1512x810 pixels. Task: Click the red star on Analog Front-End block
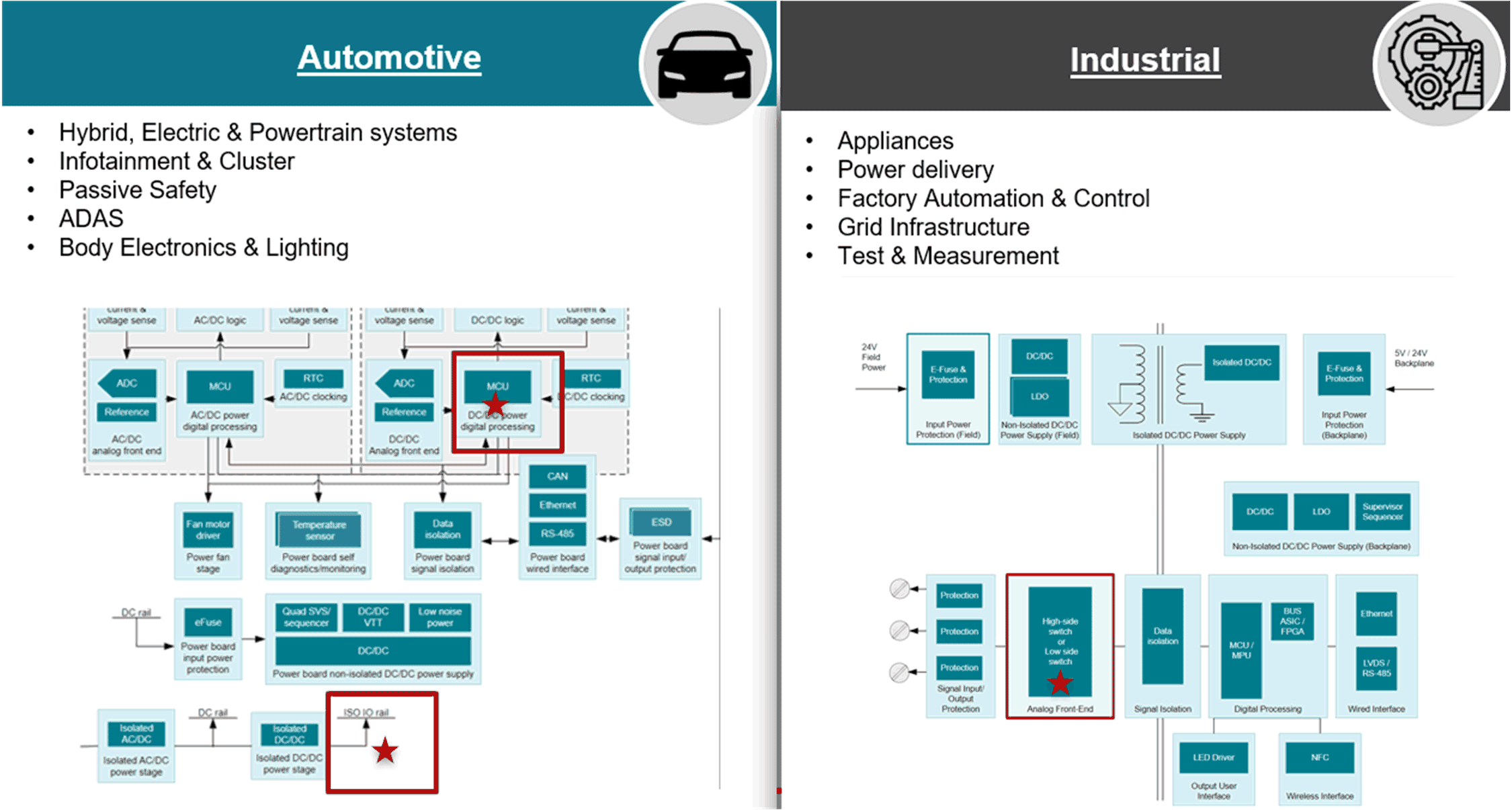click(x=1060, y=684)
